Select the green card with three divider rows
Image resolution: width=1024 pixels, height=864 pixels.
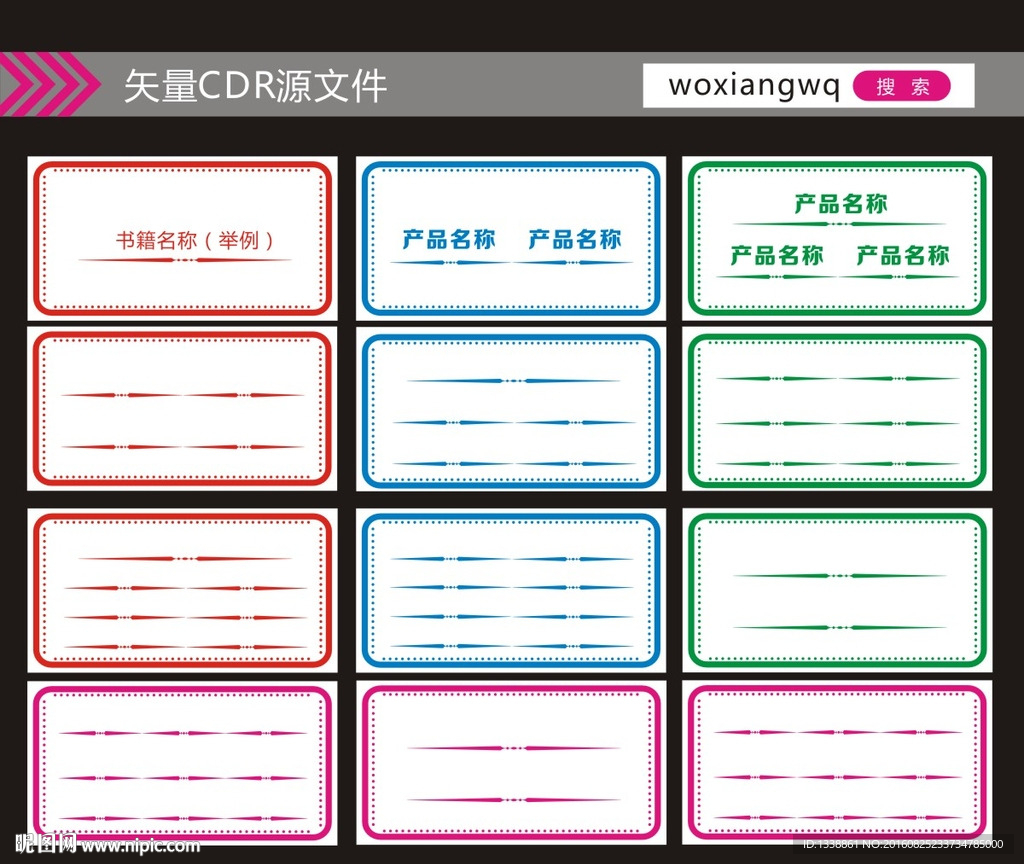click(x=837, y=409)
